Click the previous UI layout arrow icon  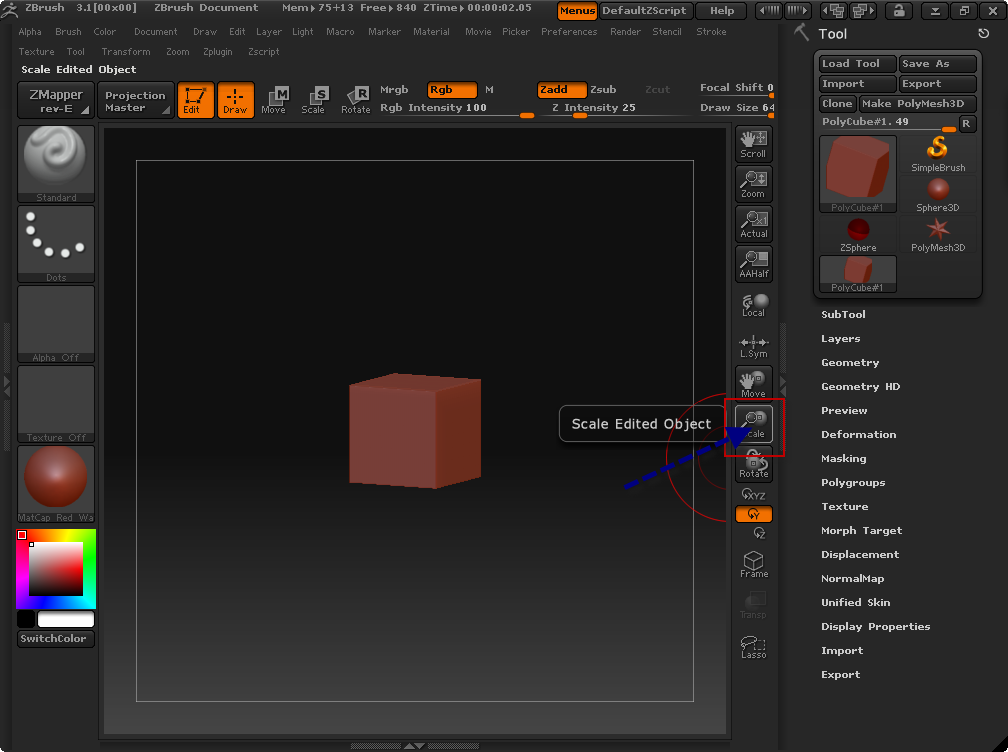tap(770, 10)
